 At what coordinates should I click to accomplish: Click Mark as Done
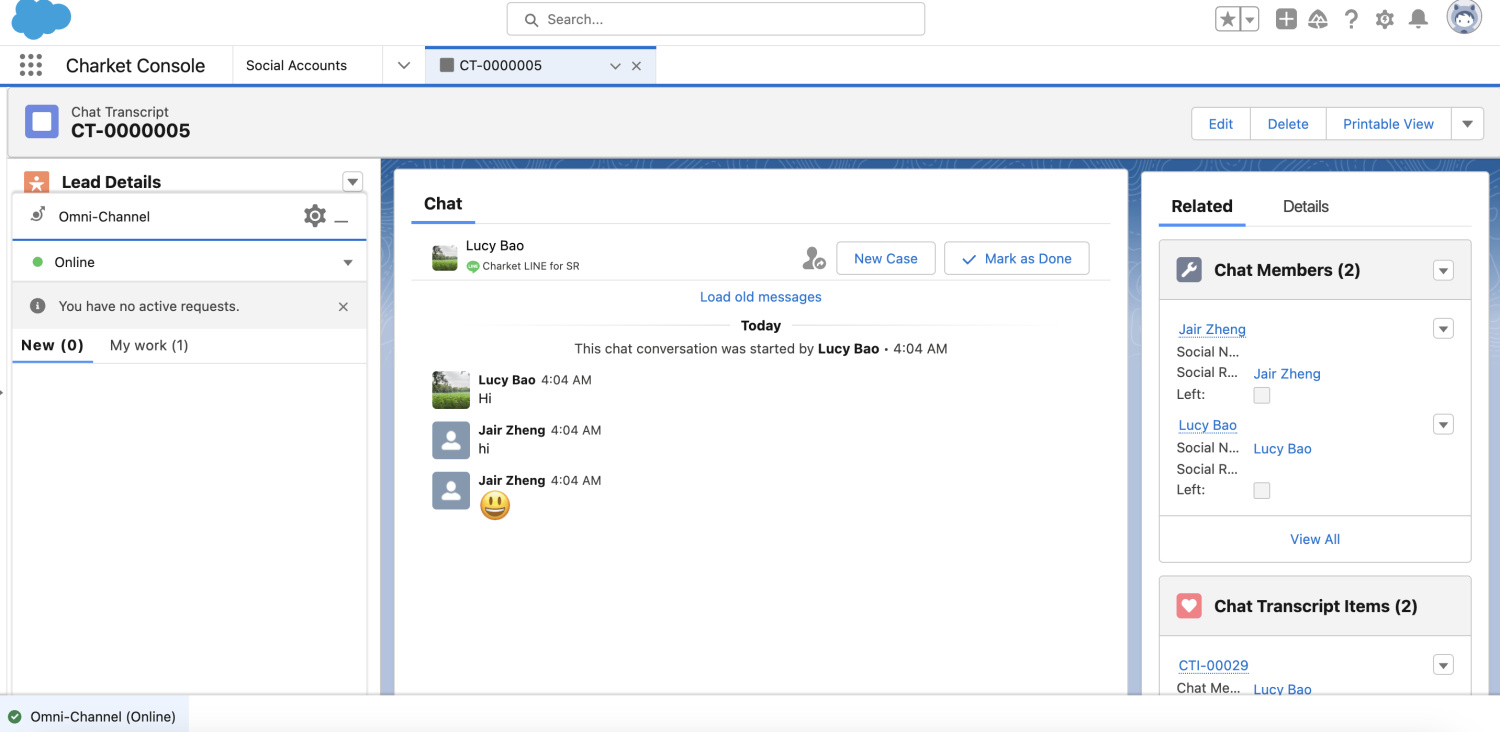click(1017, 258)
